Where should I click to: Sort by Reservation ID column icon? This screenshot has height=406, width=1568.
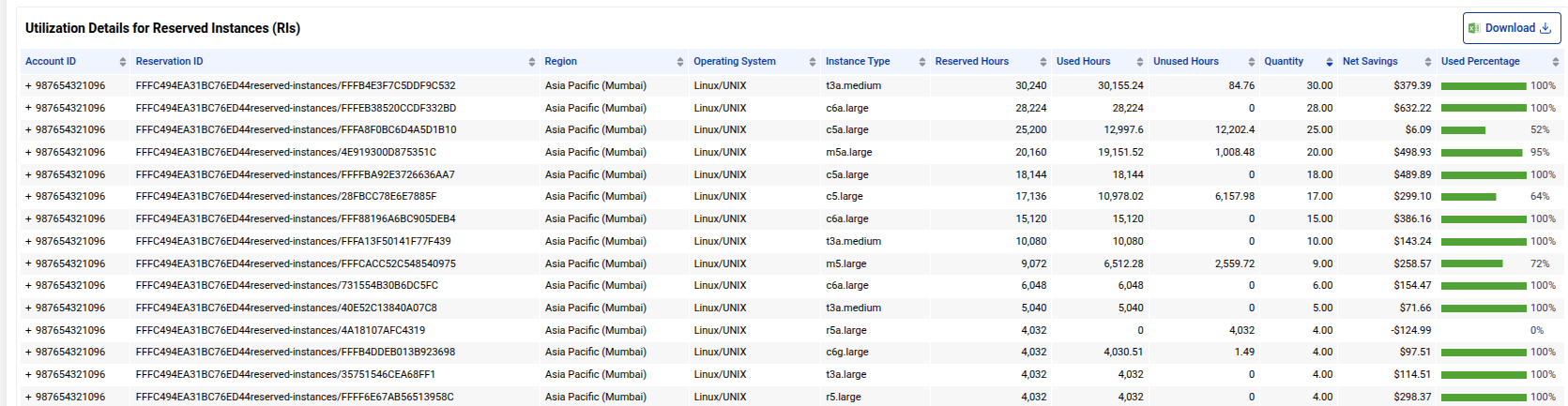click(x=532, y=62)
